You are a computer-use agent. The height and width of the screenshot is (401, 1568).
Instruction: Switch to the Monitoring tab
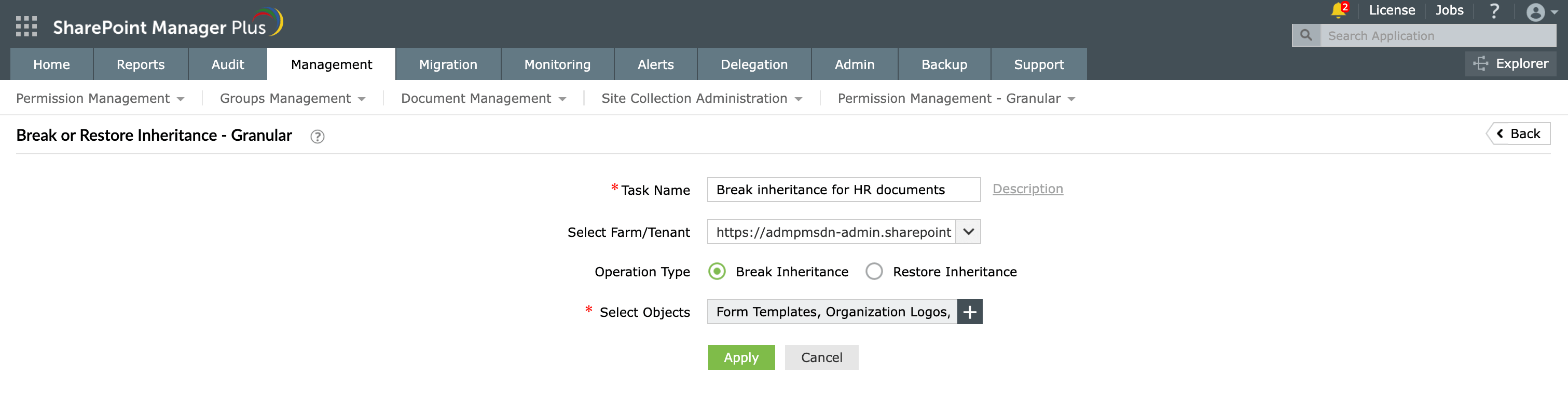point(558,64)
